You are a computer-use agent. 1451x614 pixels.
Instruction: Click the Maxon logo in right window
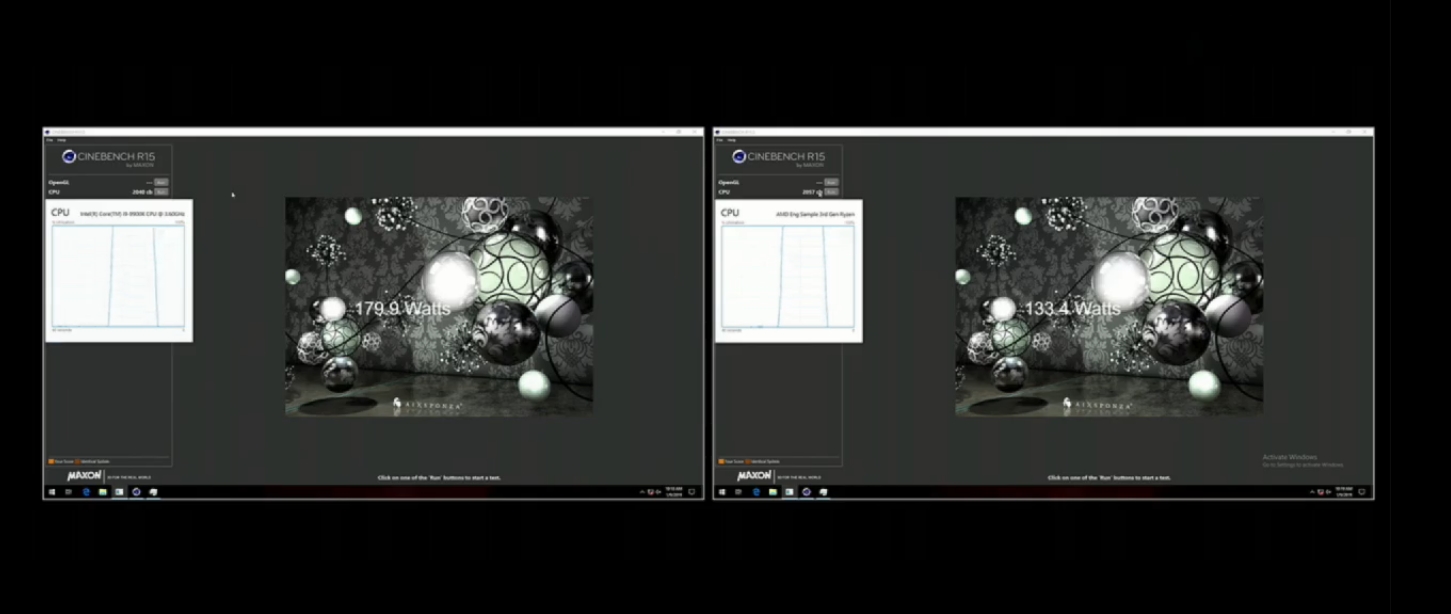coord(754,476)
